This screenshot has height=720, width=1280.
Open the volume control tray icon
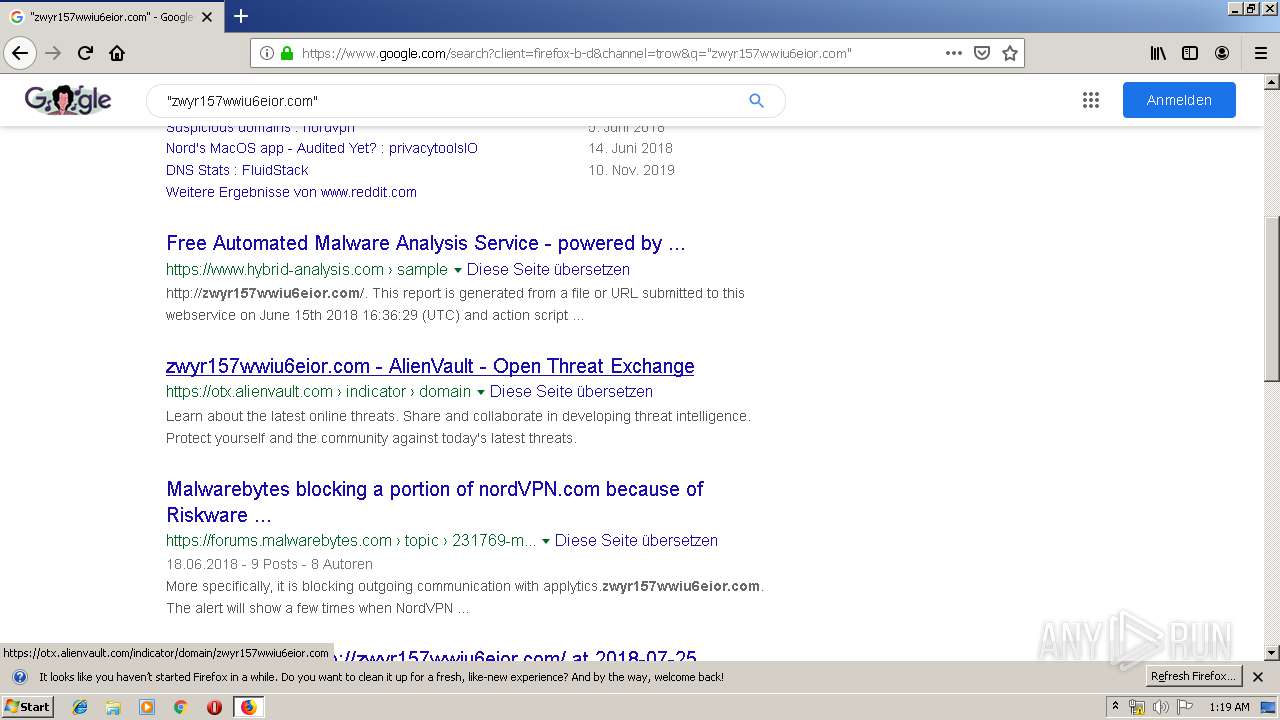tap(1160, 707)
